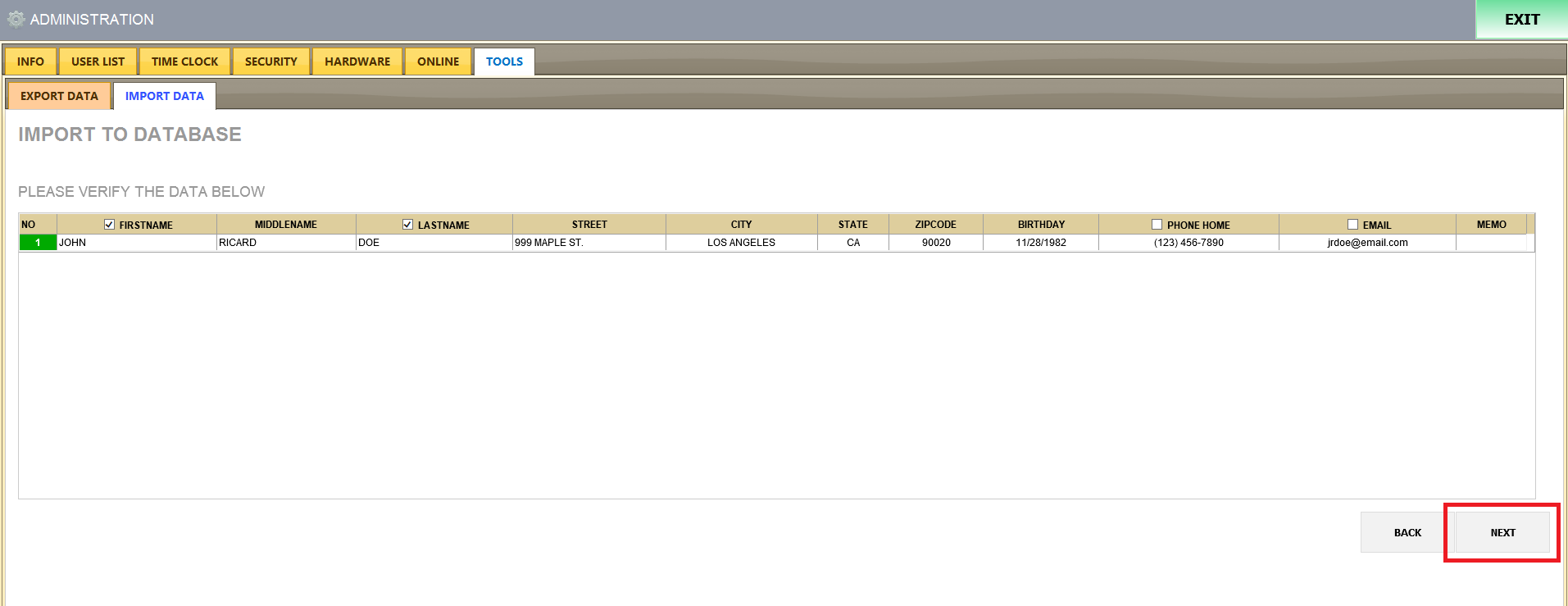Open the INFO tab

30,62
